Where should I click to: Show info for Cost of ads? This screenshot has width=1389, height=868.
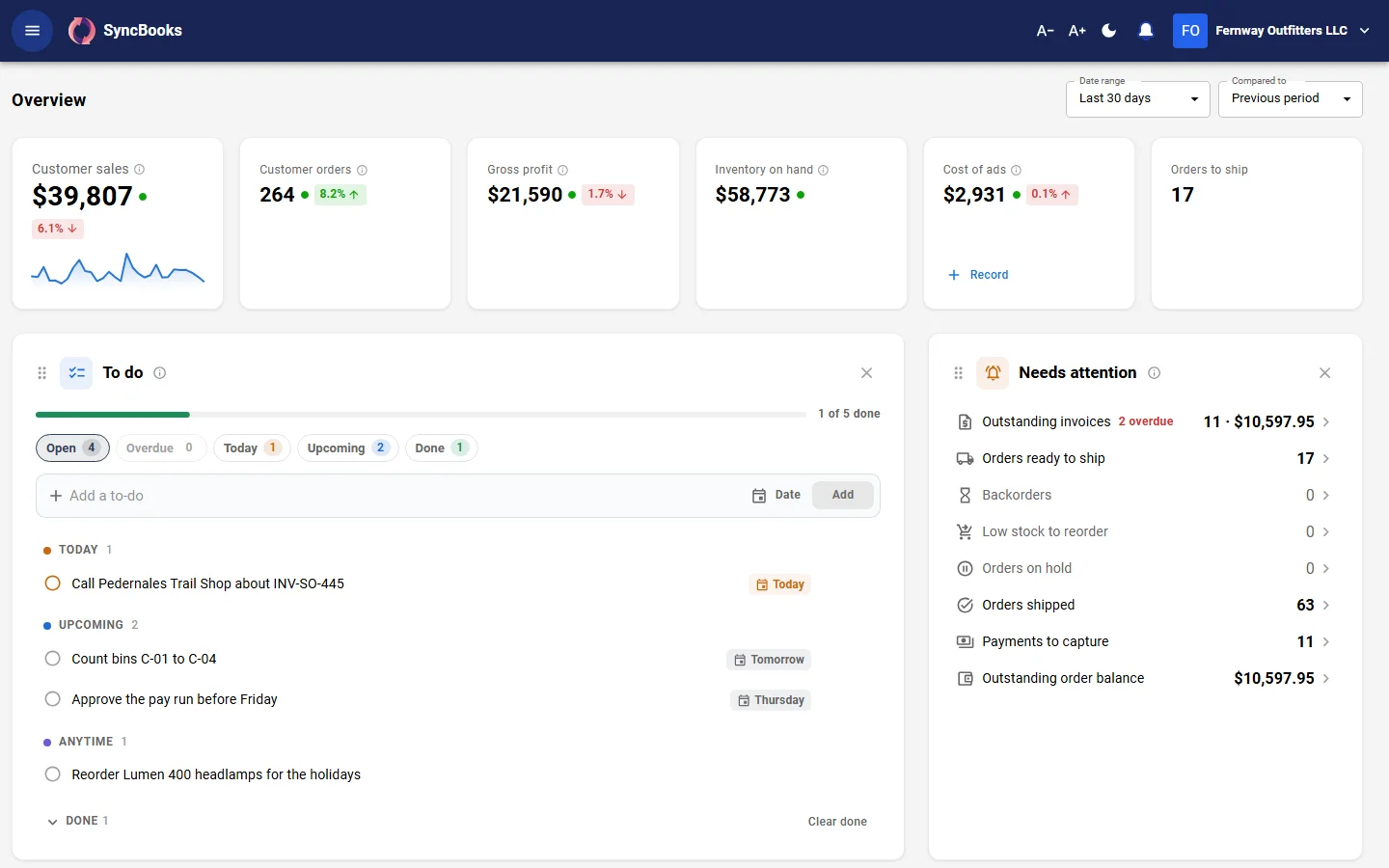pos(1017,170)
